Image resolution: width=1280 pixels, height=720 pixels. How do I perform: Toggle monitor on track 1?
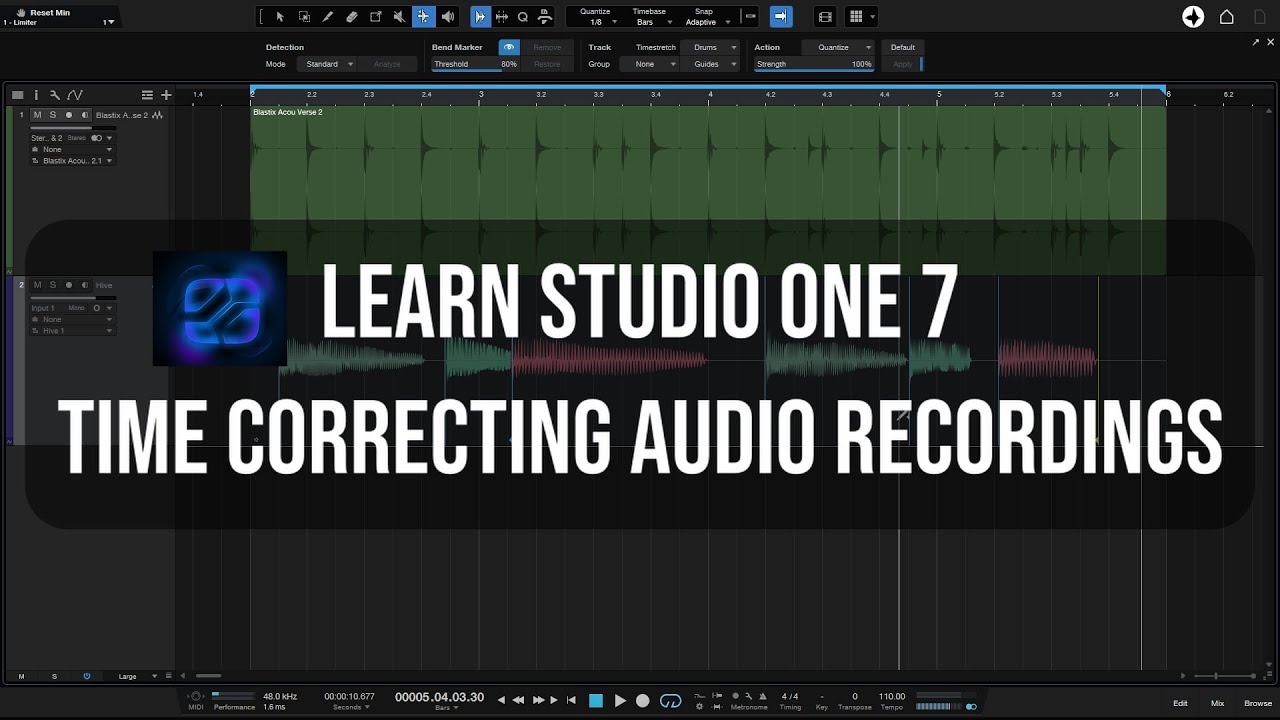(84, 115)
